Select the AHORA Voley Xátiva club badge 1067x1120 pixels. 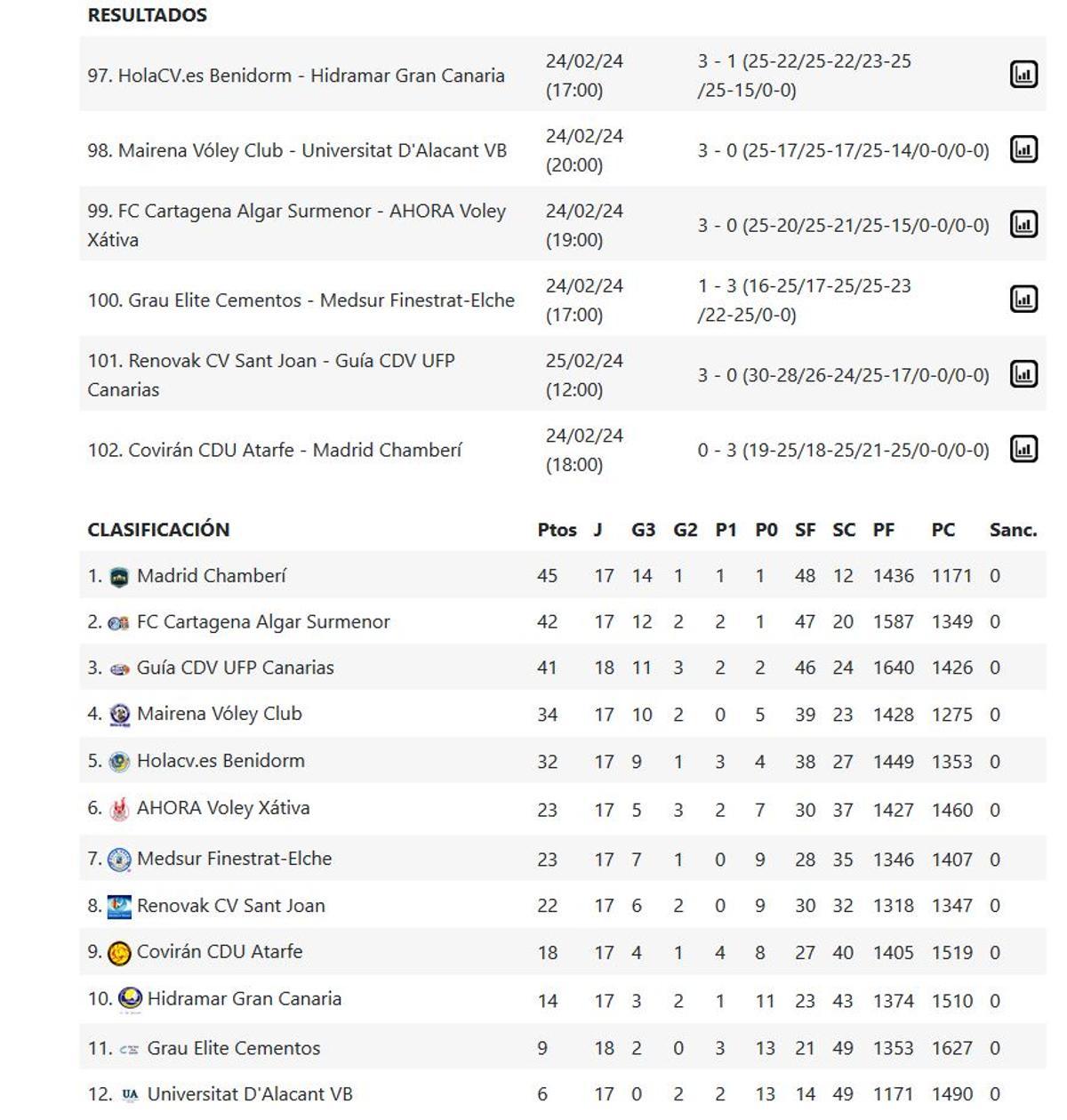pos(118,808)
